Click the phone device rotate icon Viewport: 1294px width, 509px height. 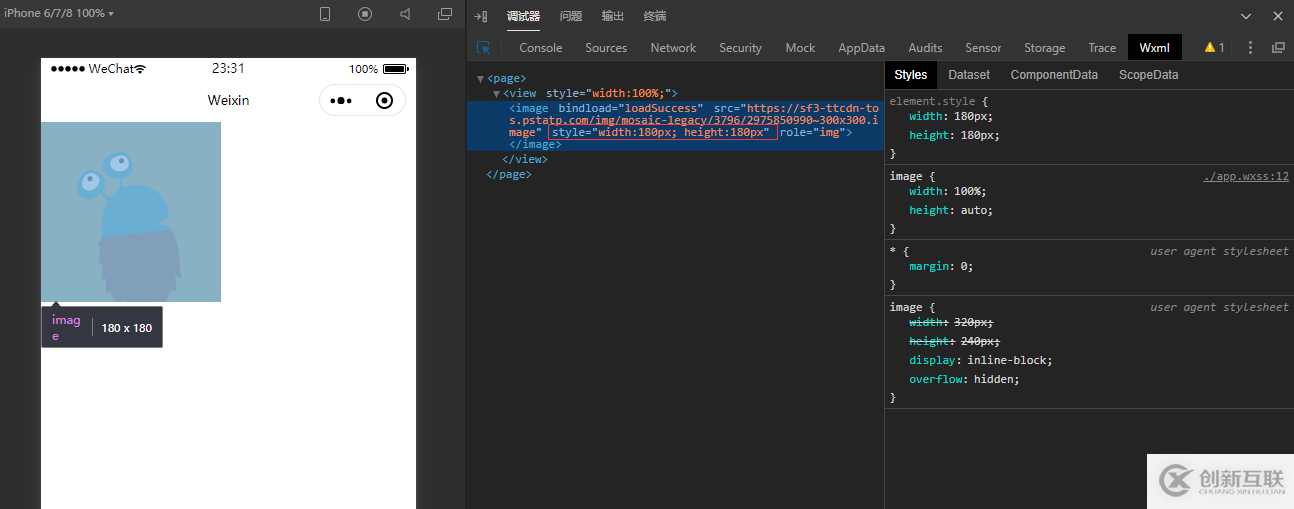click(x=325, y=14)
